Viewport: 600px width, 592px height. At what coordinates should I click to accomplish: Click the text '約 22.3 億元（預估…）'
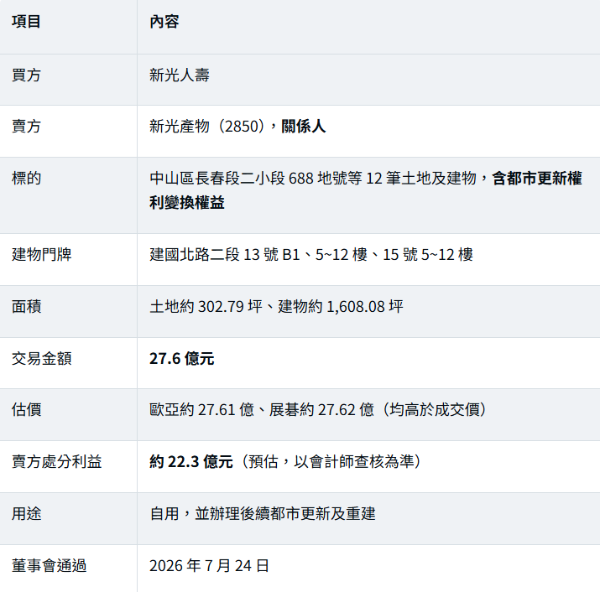coord(286,462)
